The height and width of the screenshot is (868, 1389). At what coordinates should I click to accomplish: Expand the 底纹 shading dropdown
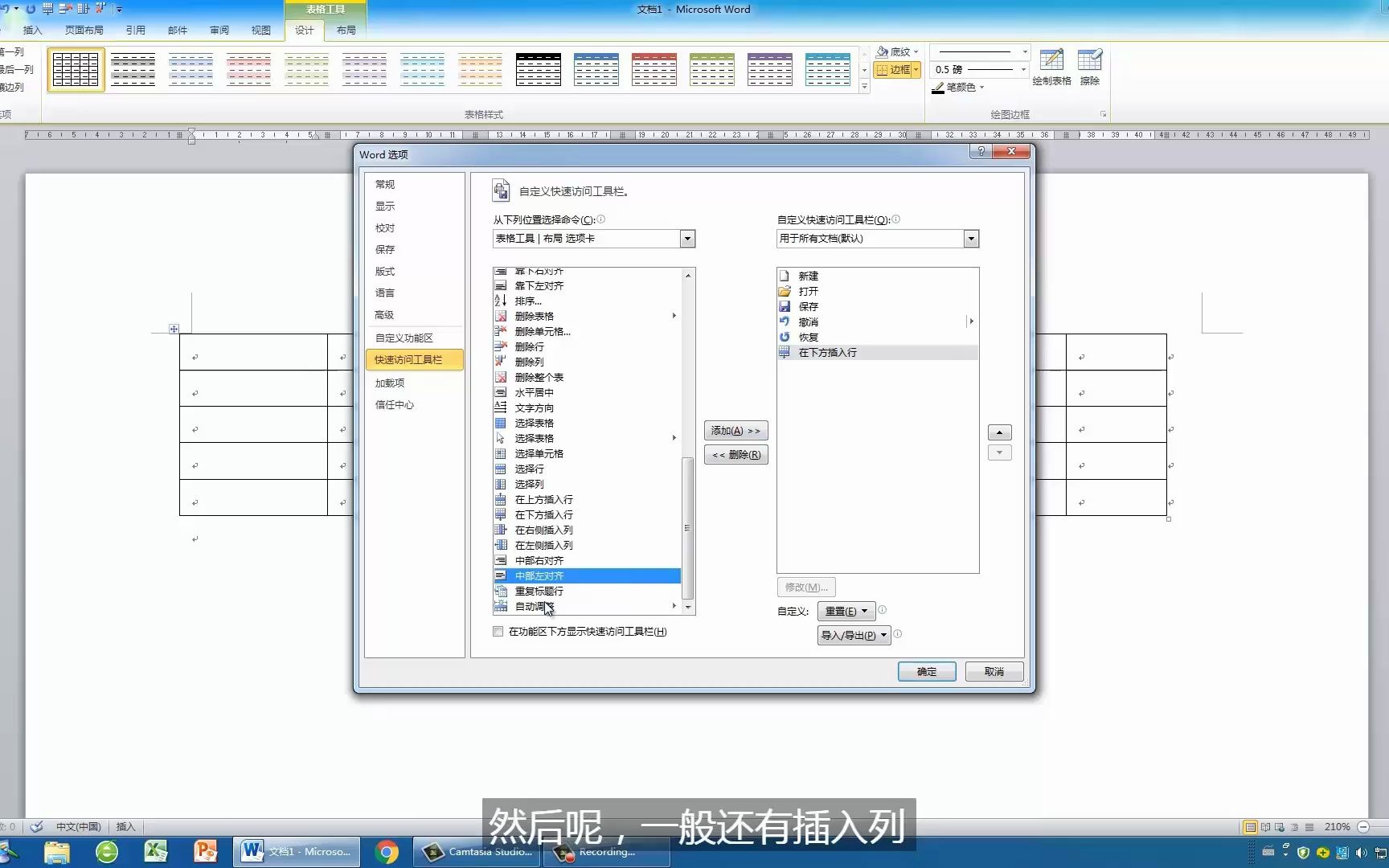[x=916, y=51]
